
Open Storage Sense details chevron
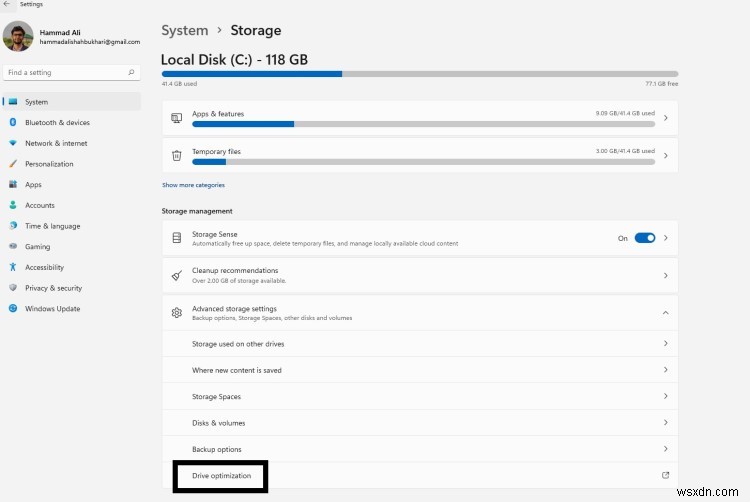[665, 238]
